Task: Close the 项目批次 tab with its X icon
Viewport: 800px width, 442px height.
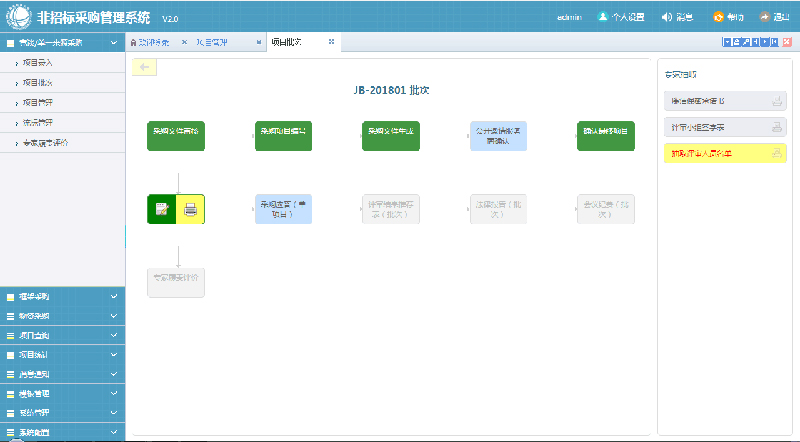Action: click(332, 42)
